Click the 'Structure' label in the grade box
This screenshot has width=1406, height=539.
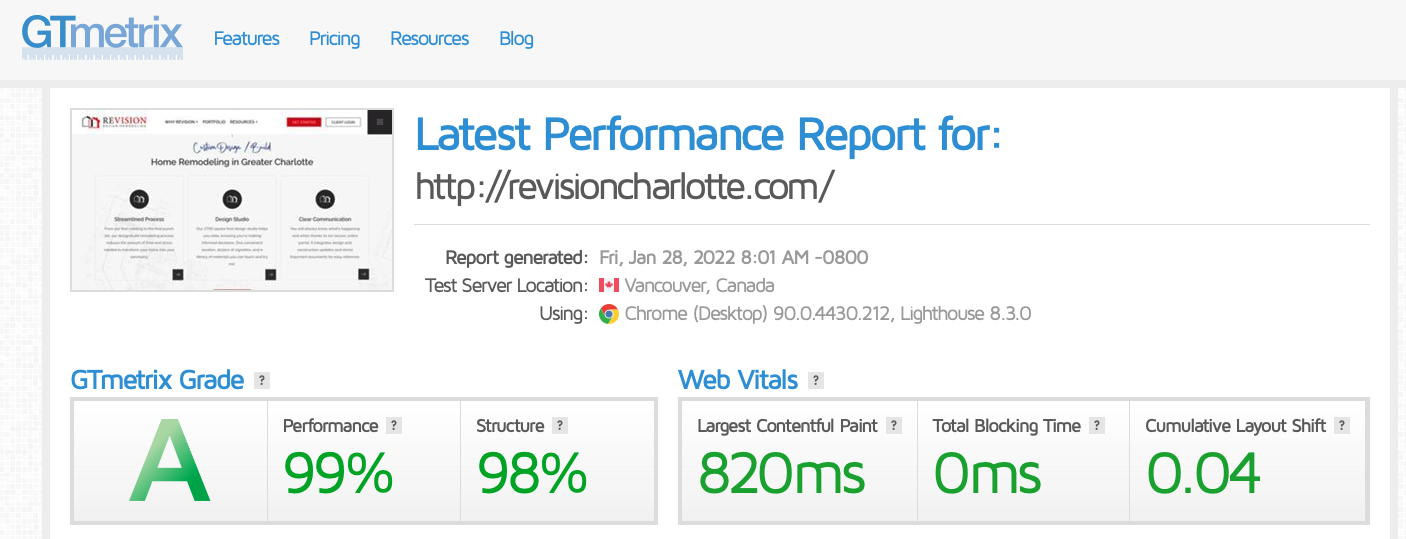click(x=510, y=425)
